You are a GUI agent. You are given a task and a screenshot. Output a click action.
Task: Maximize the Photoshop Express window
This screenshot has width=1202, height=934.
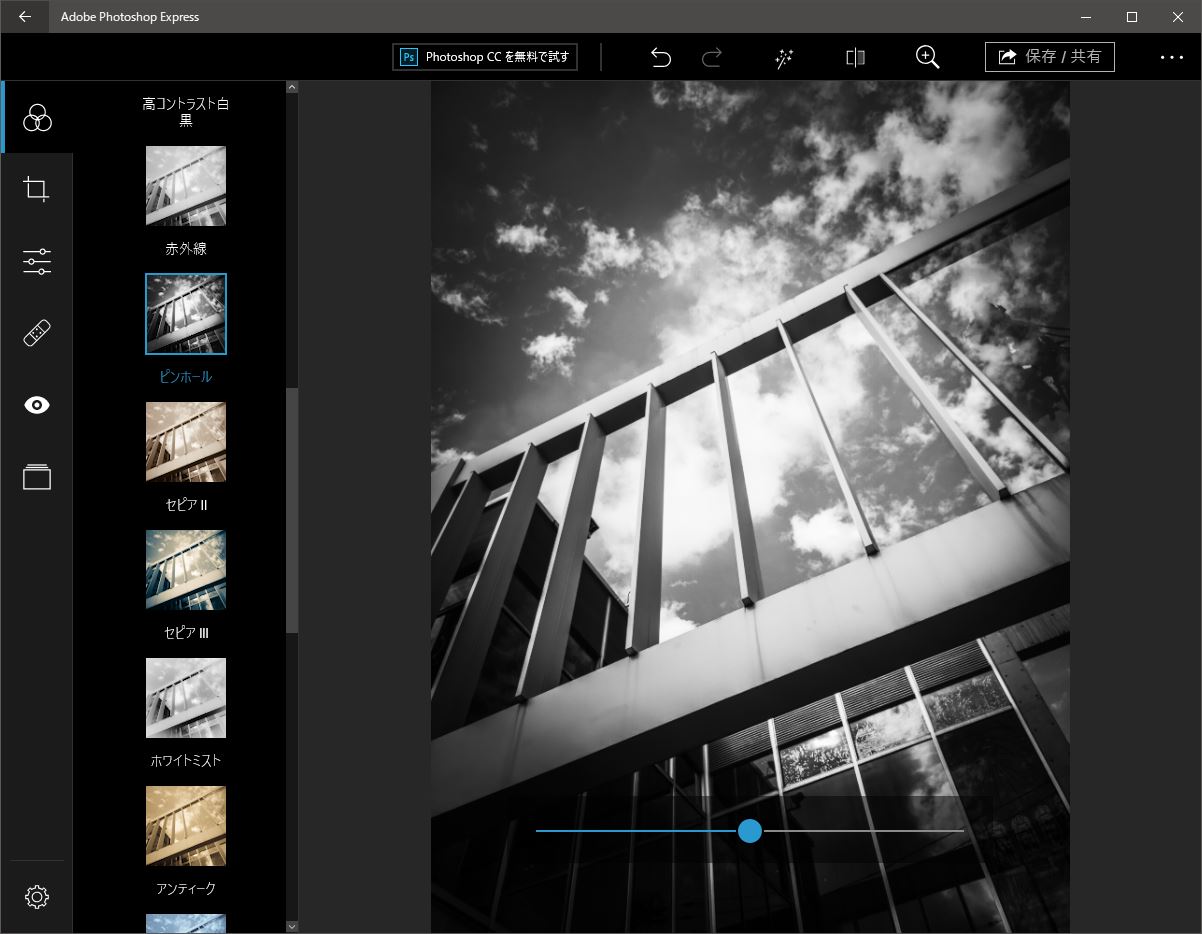click(1132, 17)
